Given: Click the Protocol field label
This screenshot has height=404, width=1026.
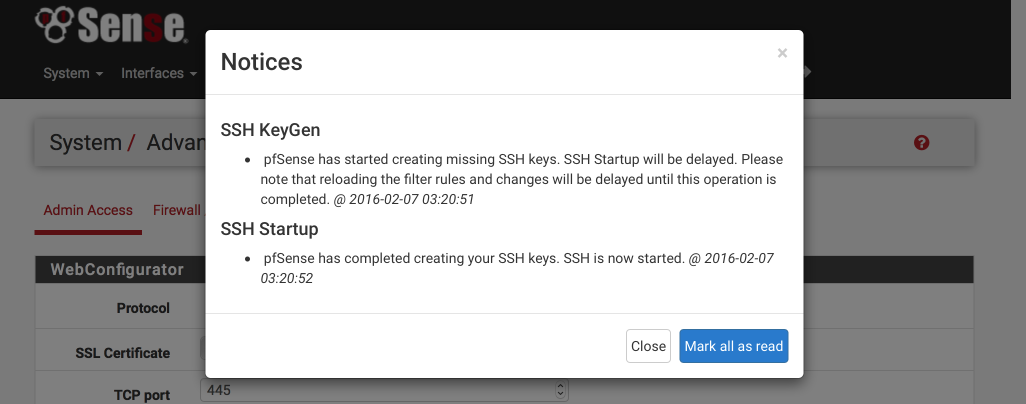Looking at the screenshot, I should [143, 308].
